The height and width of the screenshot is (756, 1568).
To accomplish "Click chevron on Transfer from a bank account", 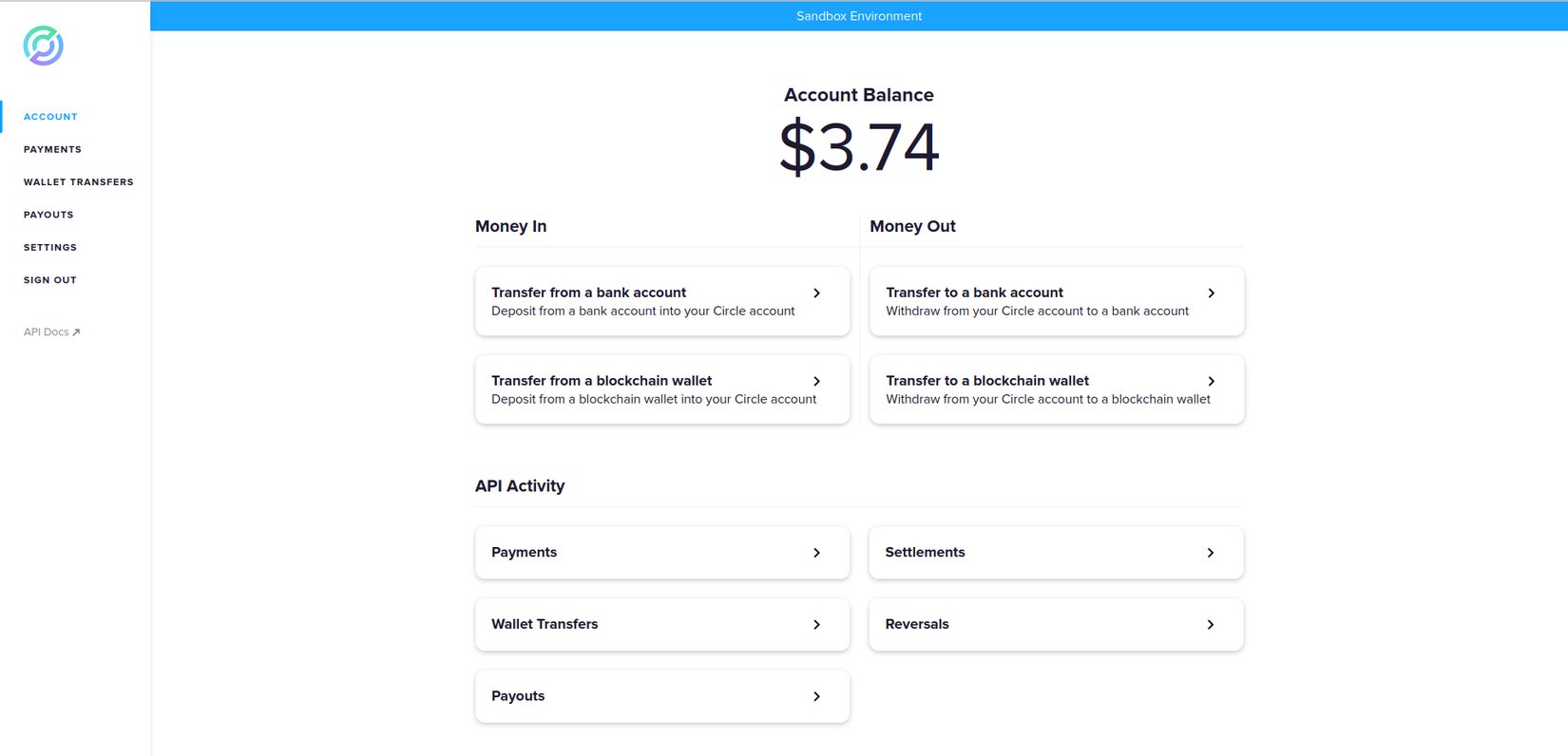I will 816,293.
